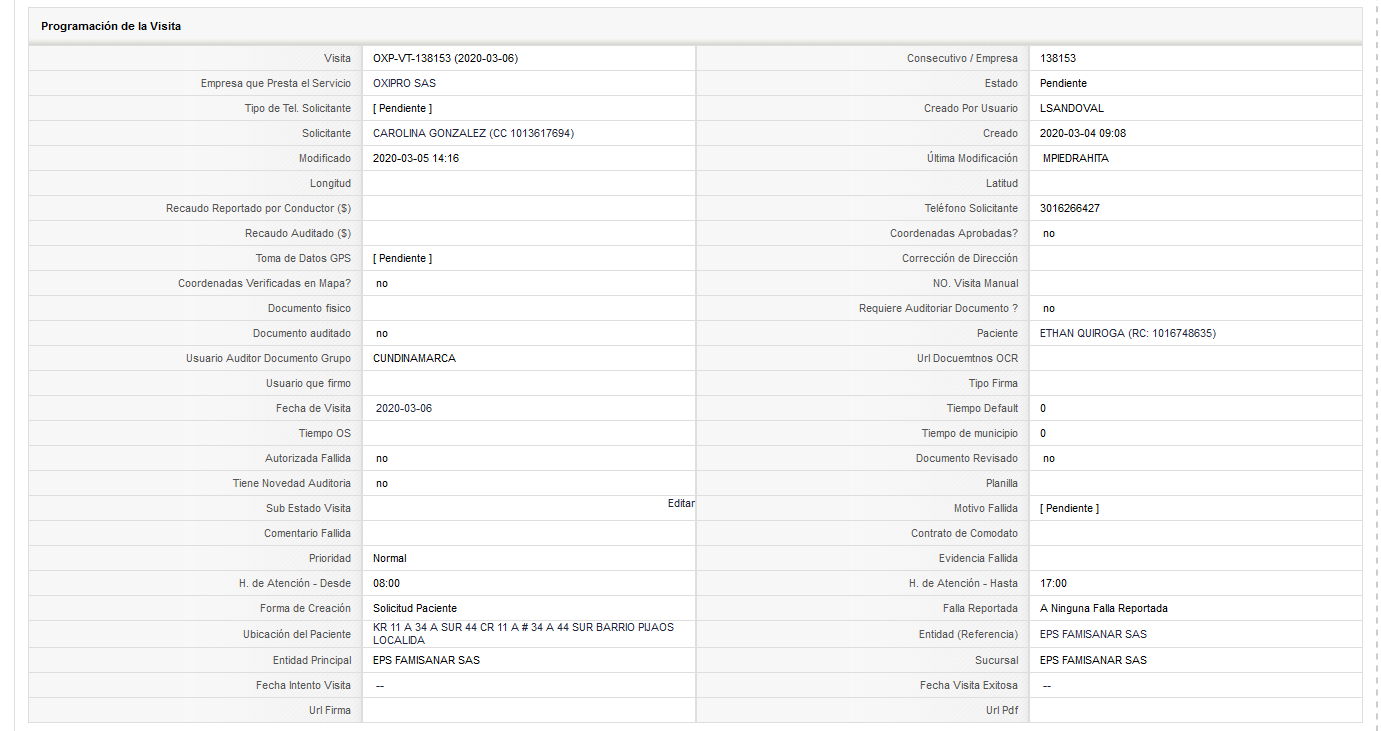
Task: Click the Fecha Visita Exitosa label
Action: [x=969, y=685]
